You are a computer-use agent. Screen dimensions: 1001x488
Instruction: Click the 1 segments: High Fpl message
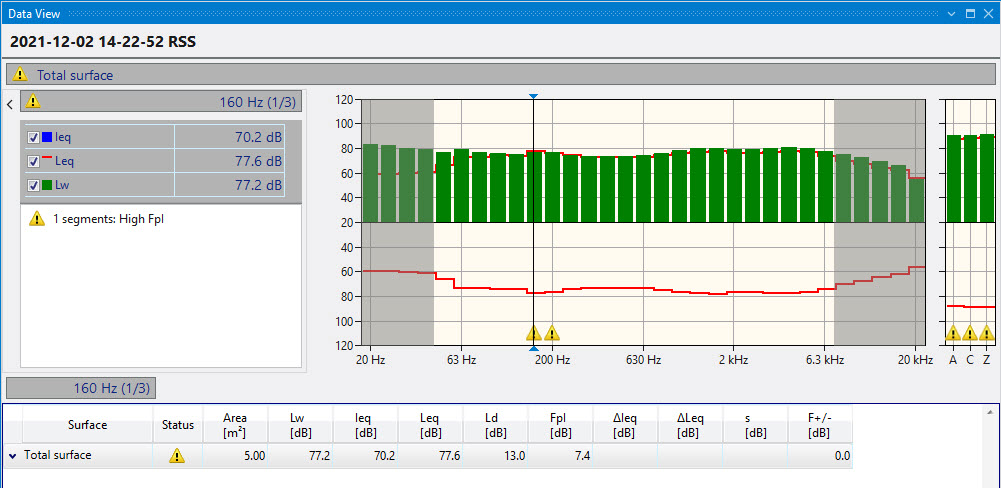109,219
